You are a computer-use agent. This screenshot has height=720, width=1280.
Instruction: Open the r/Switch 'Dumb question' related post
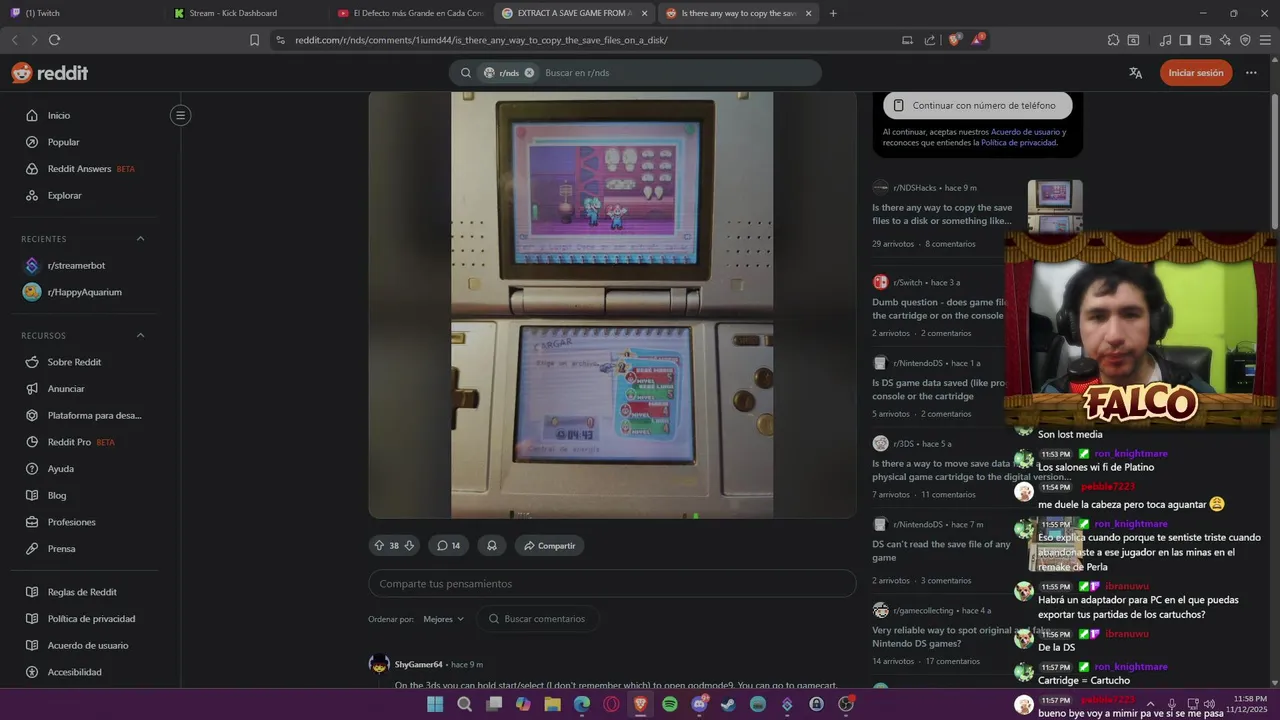click(x=940, y=309)
